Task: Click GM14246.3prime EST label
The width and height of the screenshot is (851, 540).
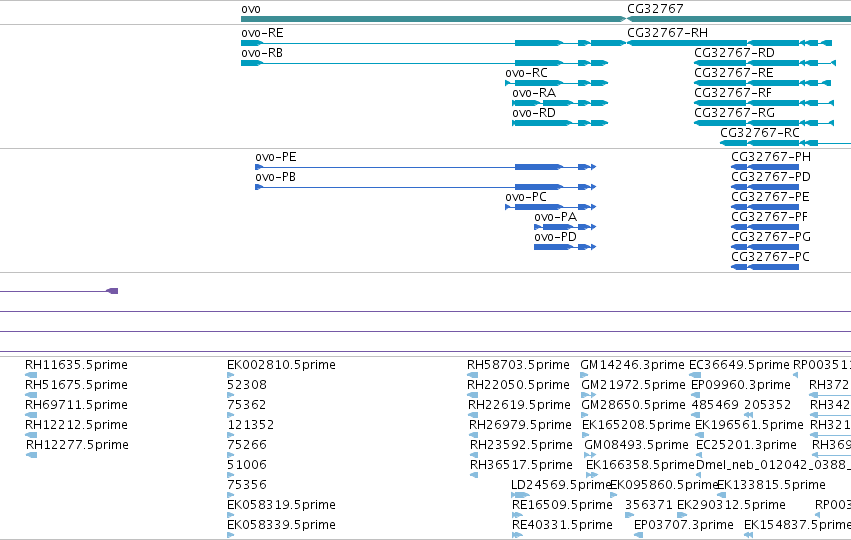Action: tap(632, 365)
